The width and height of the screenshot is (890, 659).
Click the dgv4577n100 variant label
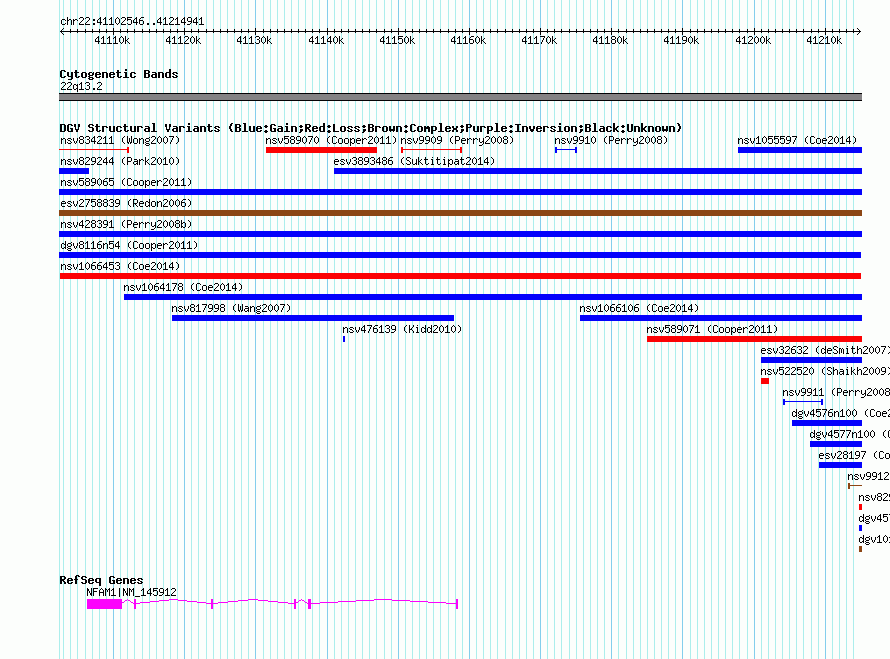[x=849, y=434]
